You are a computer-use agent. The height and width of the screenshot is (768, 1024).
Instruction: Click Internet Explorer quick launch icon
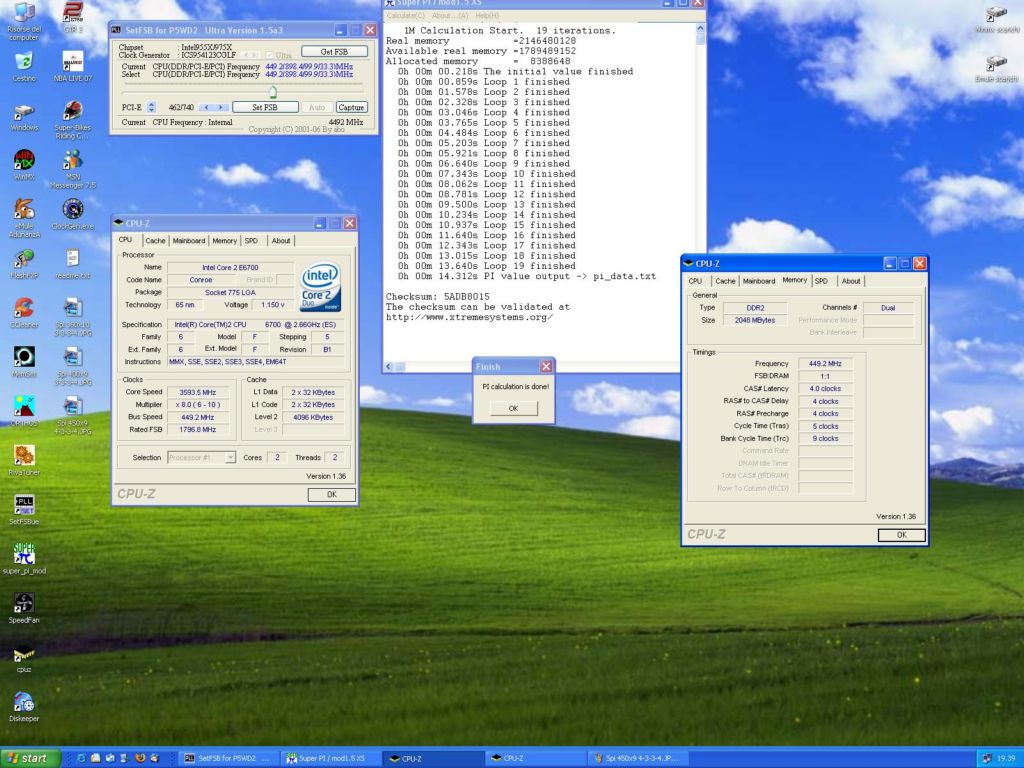coord(81,758)
